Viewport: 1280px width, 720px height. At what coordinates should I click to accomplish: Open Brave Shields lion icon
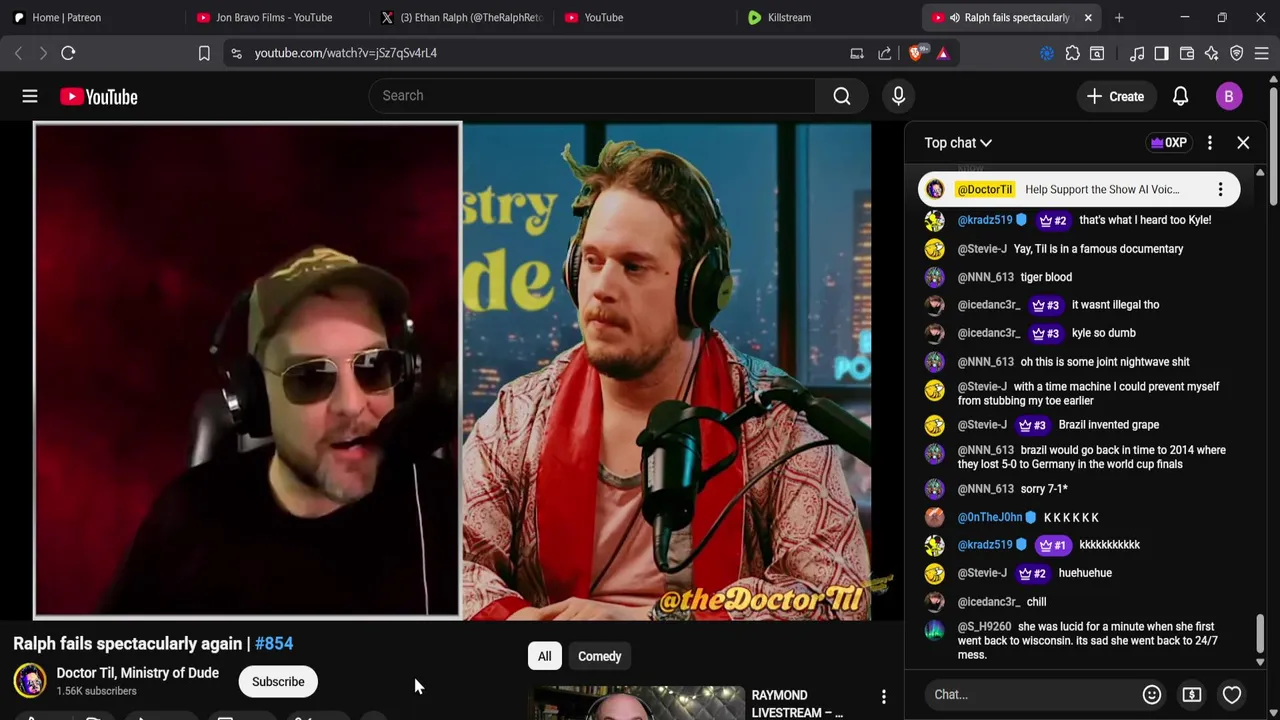point(916,53)
